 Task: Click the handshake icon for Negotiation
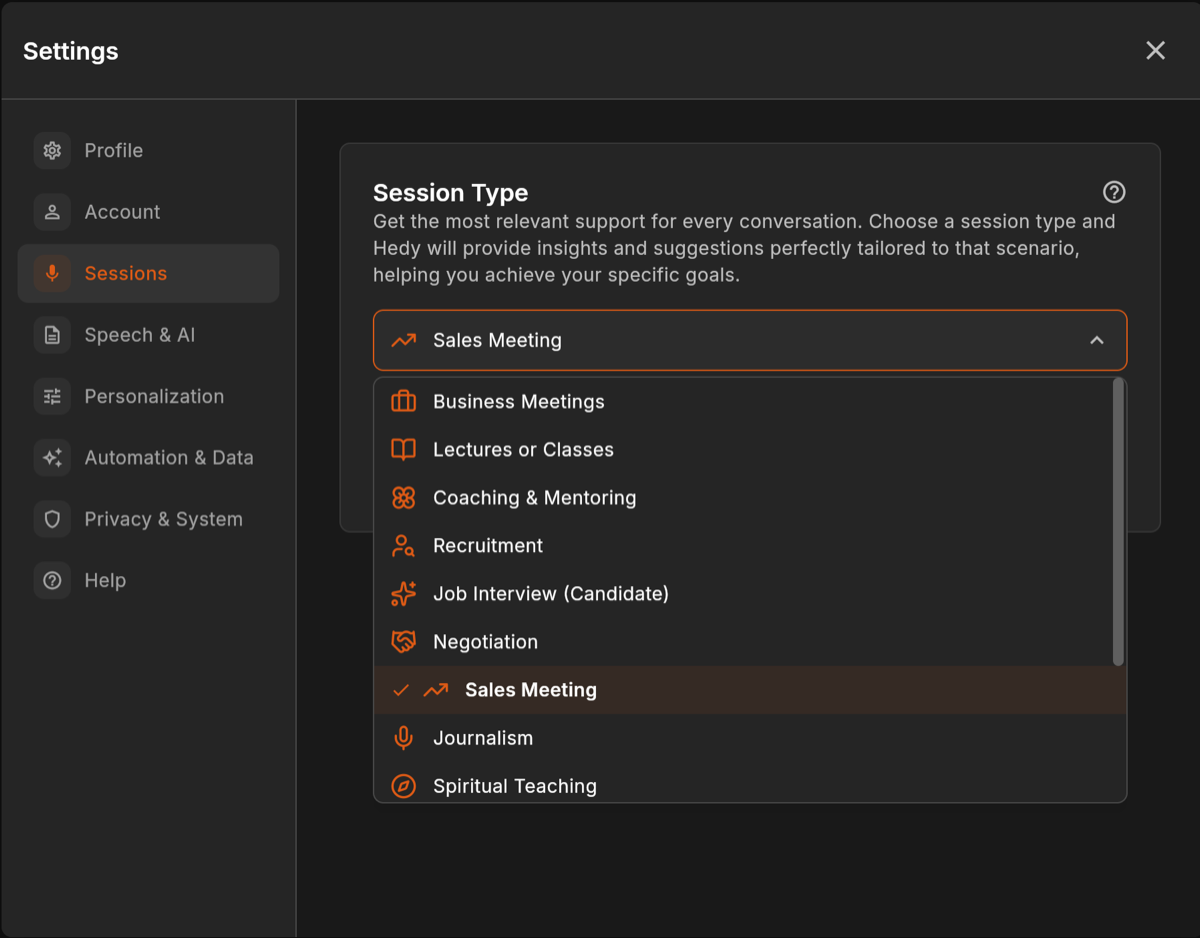(x=403, y=642)
